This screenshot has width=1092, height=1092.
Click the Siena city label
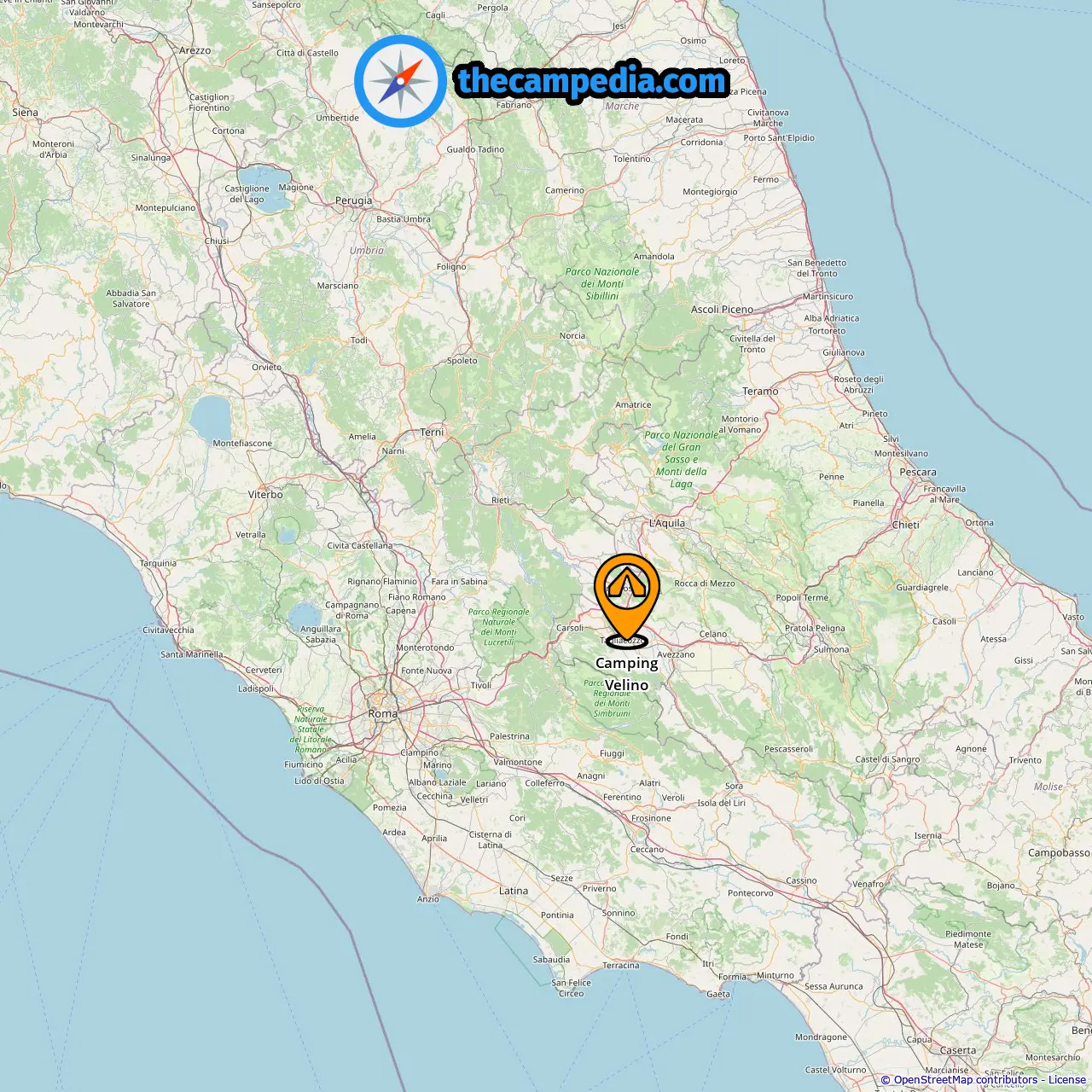coord(25,113)
